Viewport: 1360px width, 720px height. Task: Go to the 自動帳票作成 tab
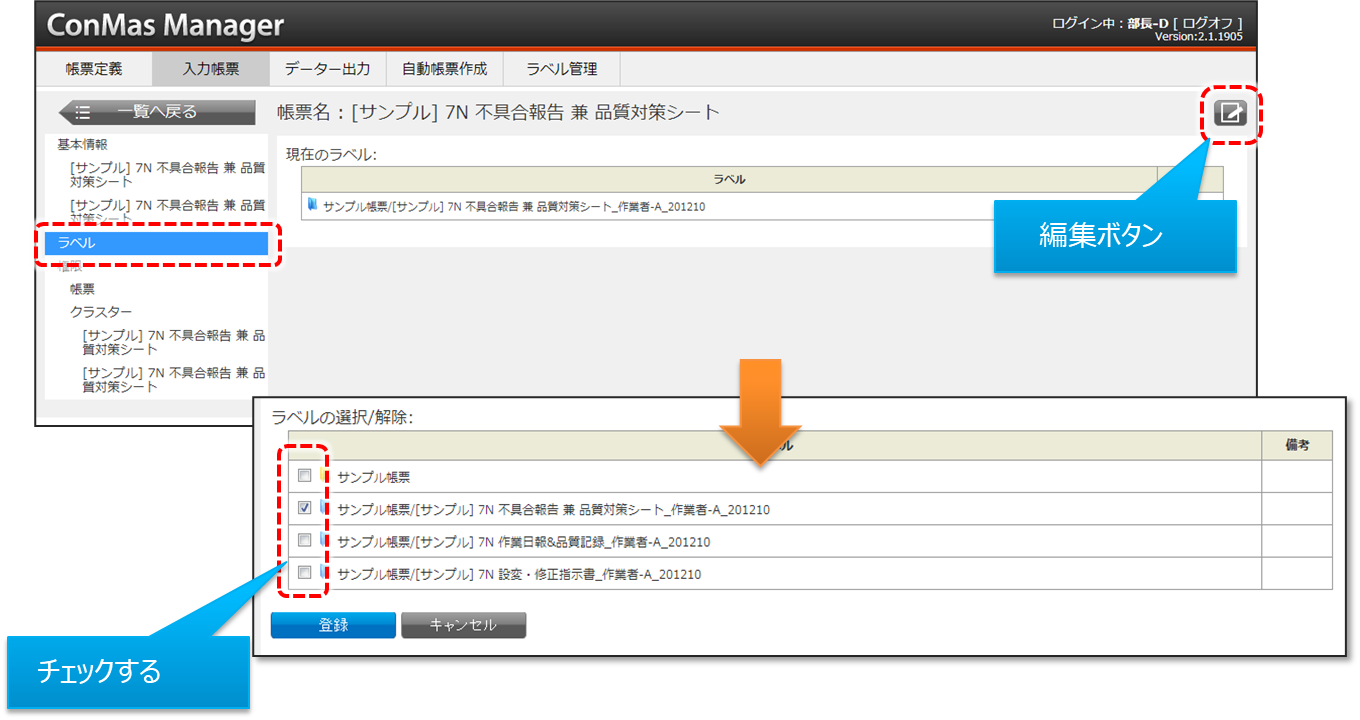(x=444, y=69)
